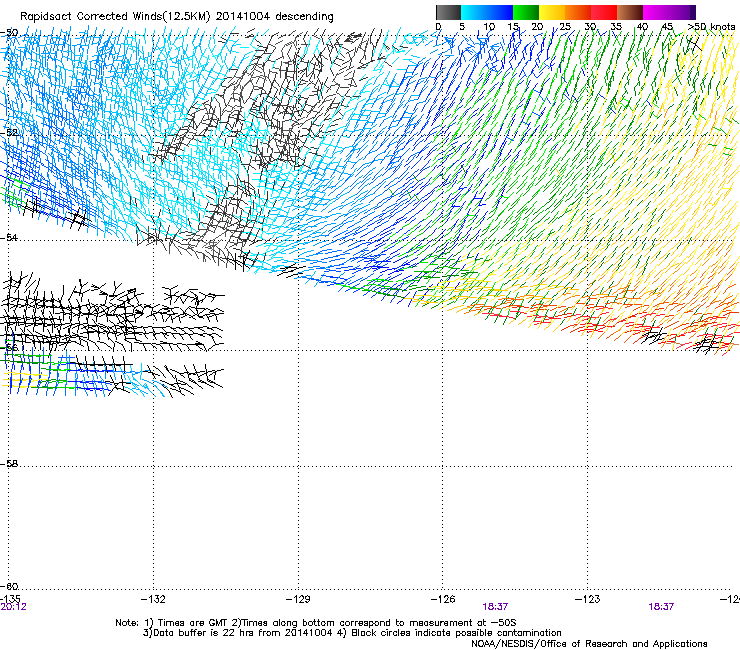Viewport: 740px width, 650px height.
Task: Click the '18:37' time label right of -126
Action: (495, 607)
